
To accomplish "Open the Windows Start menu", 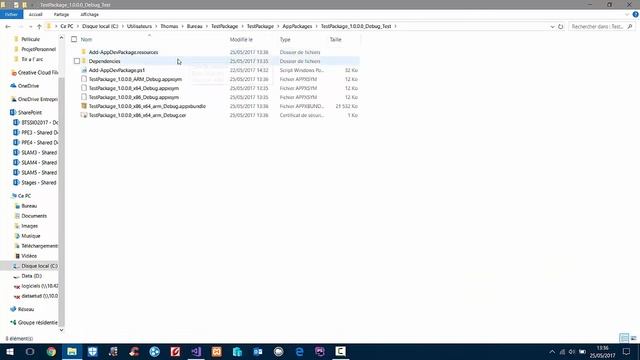I will [9, 351].
